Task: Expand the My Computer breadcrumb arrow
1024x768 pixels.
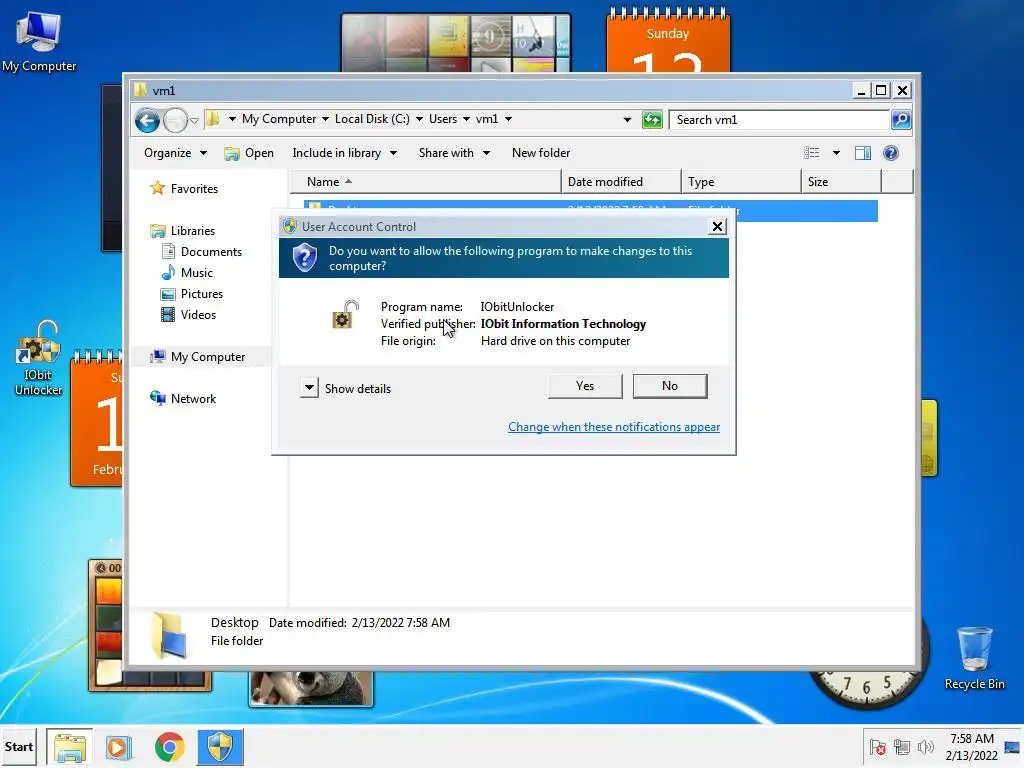Action: (325, 119)
